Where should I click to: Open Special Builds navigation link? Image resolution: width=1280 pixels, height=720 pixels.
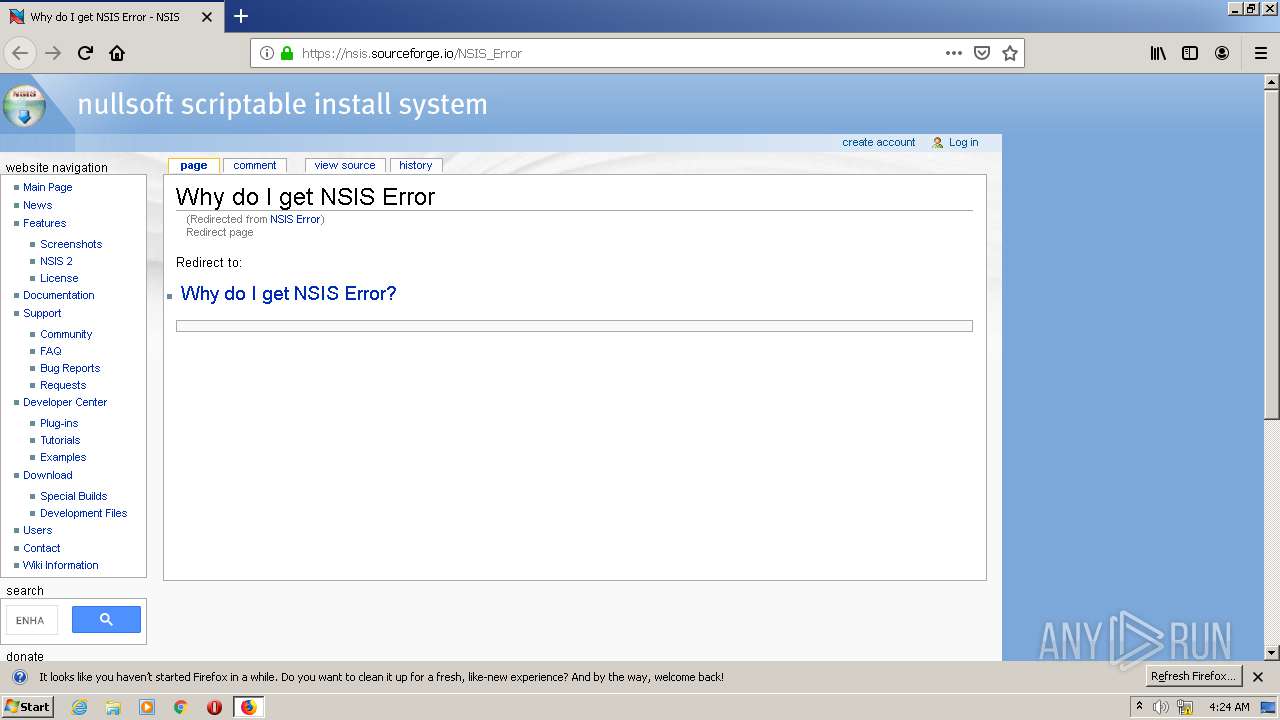point(73,496)
